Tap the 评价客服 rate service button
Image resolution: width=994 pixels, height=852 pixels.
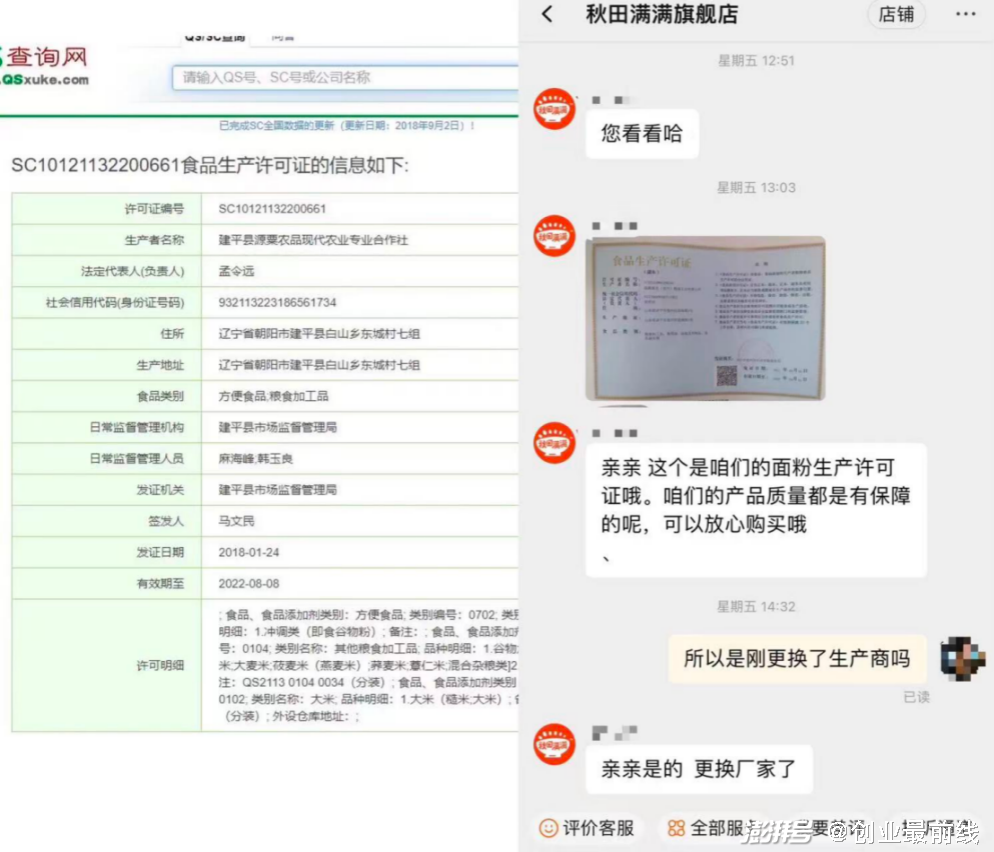588,827
